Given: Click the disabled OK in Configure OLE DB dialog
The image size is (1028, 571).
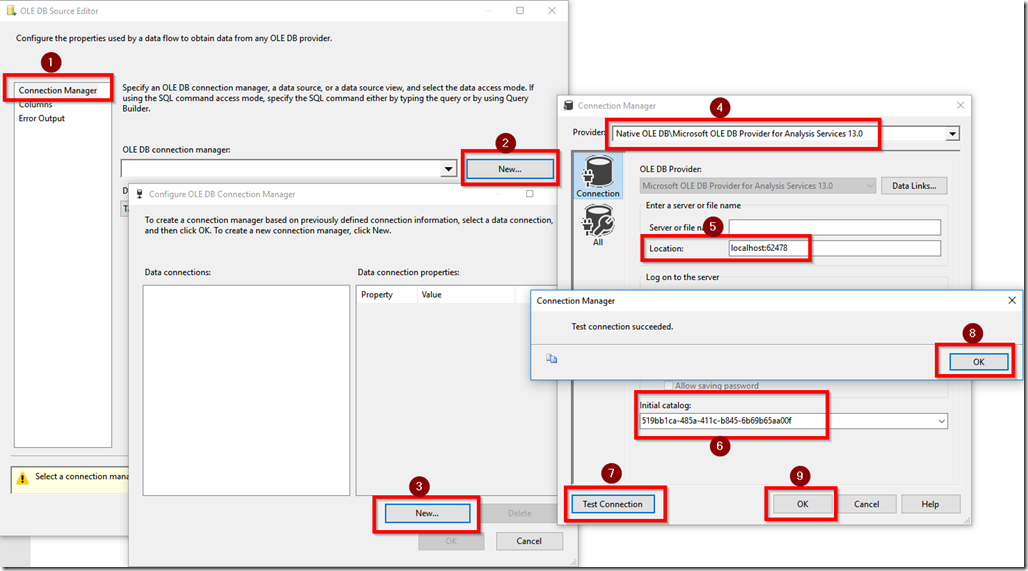Looking at the screenshot, I should pos(451,541).
